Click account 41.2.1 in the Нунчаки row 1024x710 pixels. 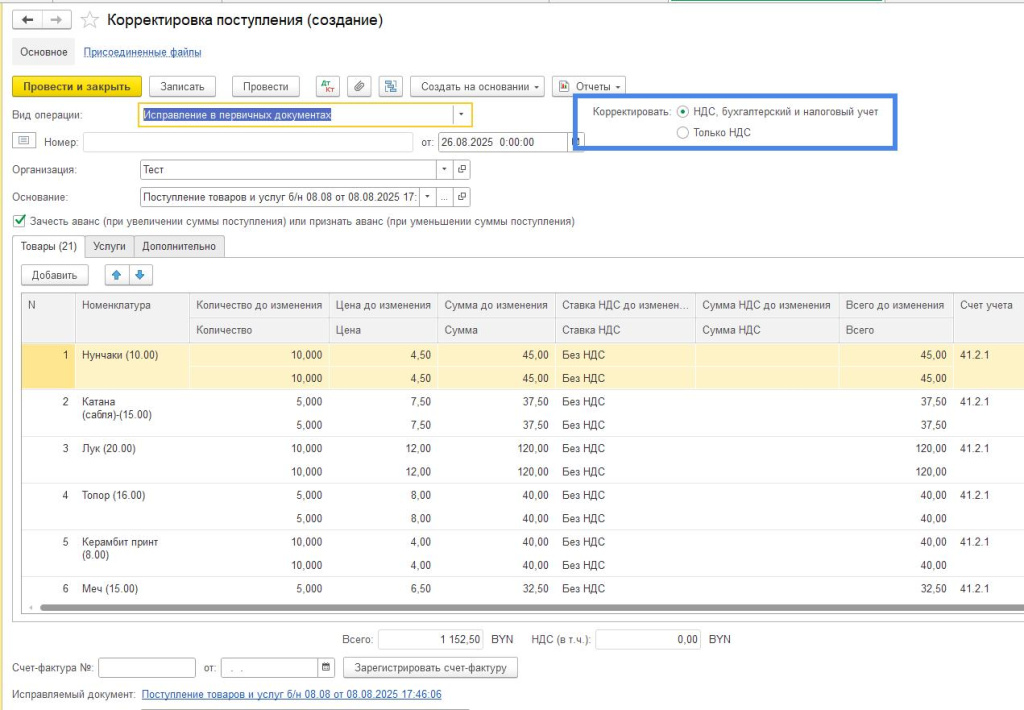(x=975, y=355)
